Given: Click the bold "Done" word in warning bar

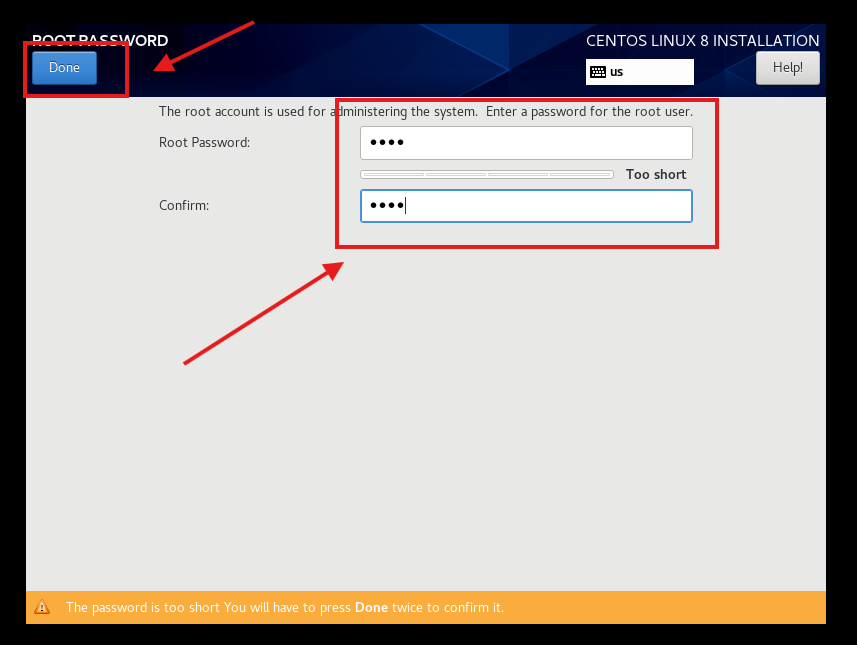Looking at the screenshot, I should (372, 607).
